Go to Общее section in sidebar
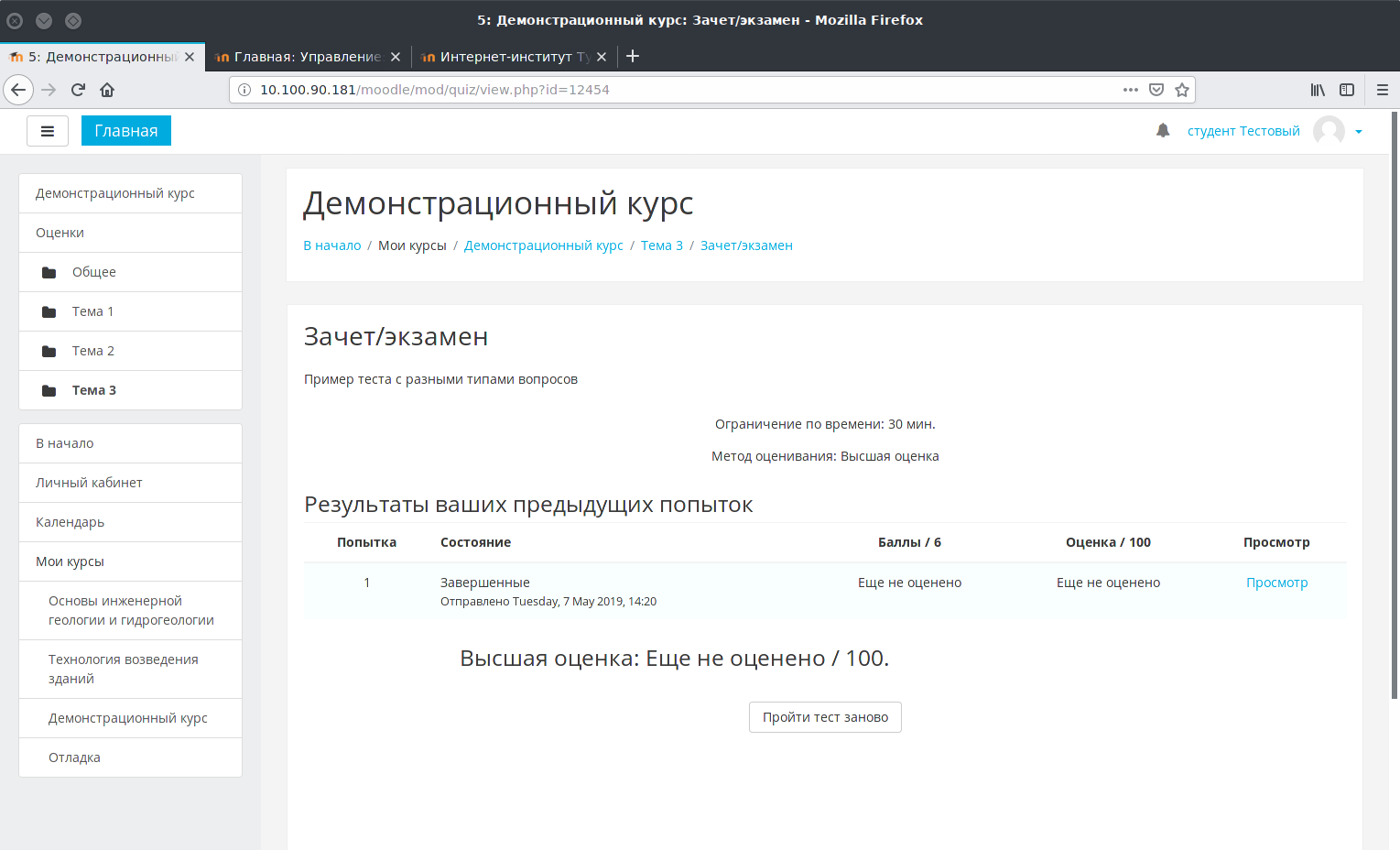This screenshot has width=1400, height=850. [x=130, y=272]
